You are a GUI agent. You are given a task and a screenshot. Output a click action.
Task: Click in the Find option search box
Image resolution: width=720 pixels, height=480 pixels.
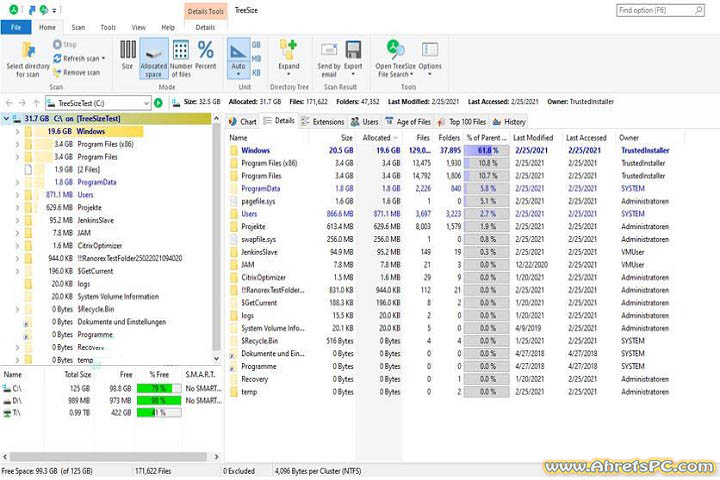click(660, 10)
